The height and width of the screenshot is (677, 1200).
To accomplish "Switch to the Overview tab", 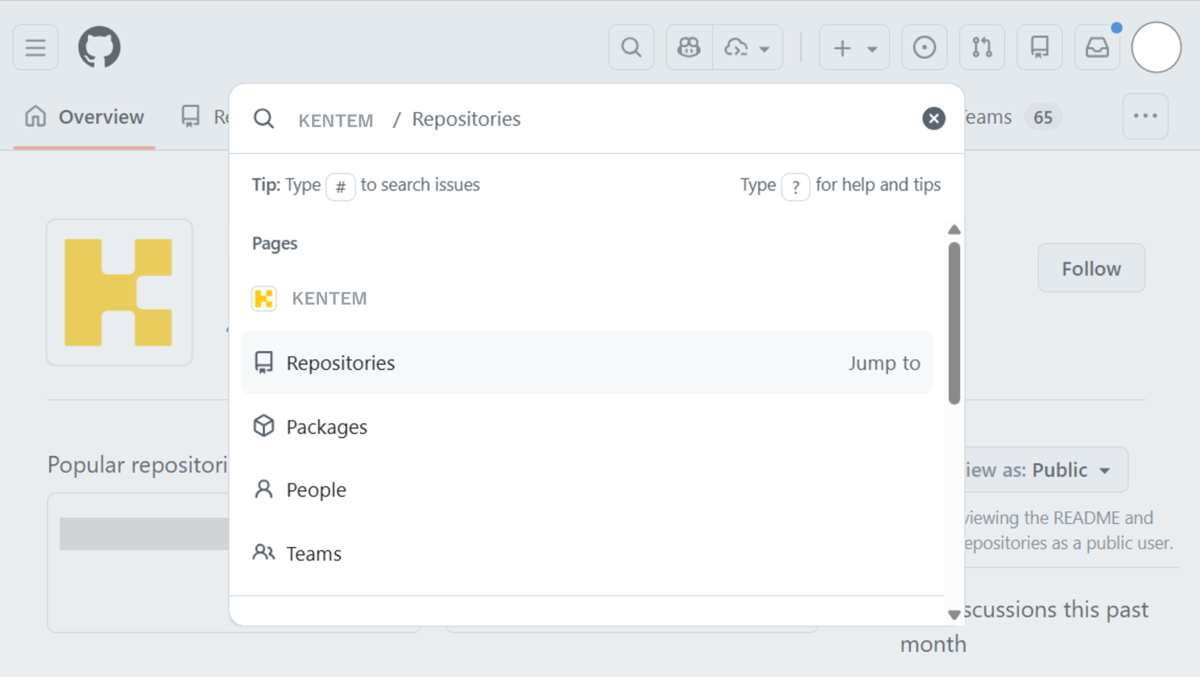I will tap(84, 116).
